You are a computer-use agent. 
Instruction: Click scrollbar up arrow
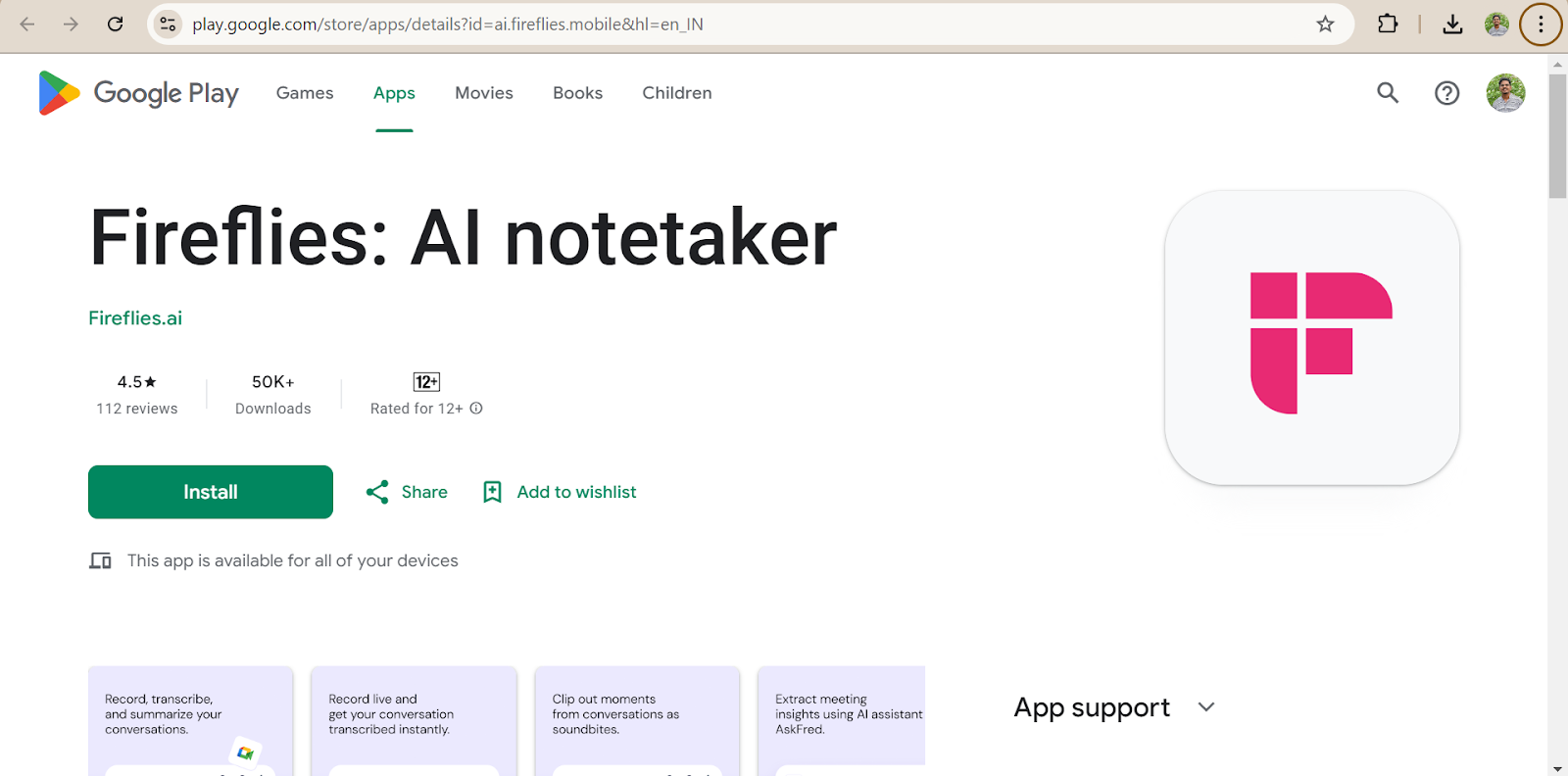pyautogui.click(x=1557, y=64)
